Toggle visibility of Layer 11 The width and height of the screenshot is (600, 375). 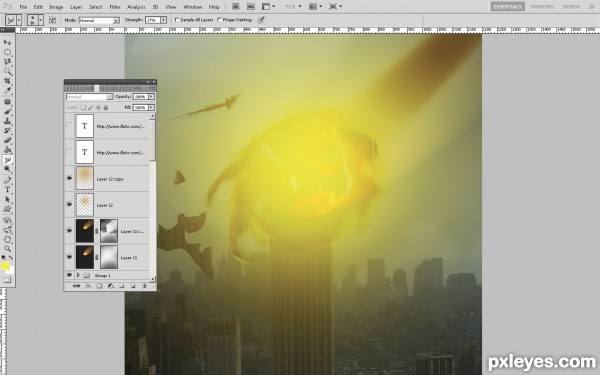pos(69,257)
